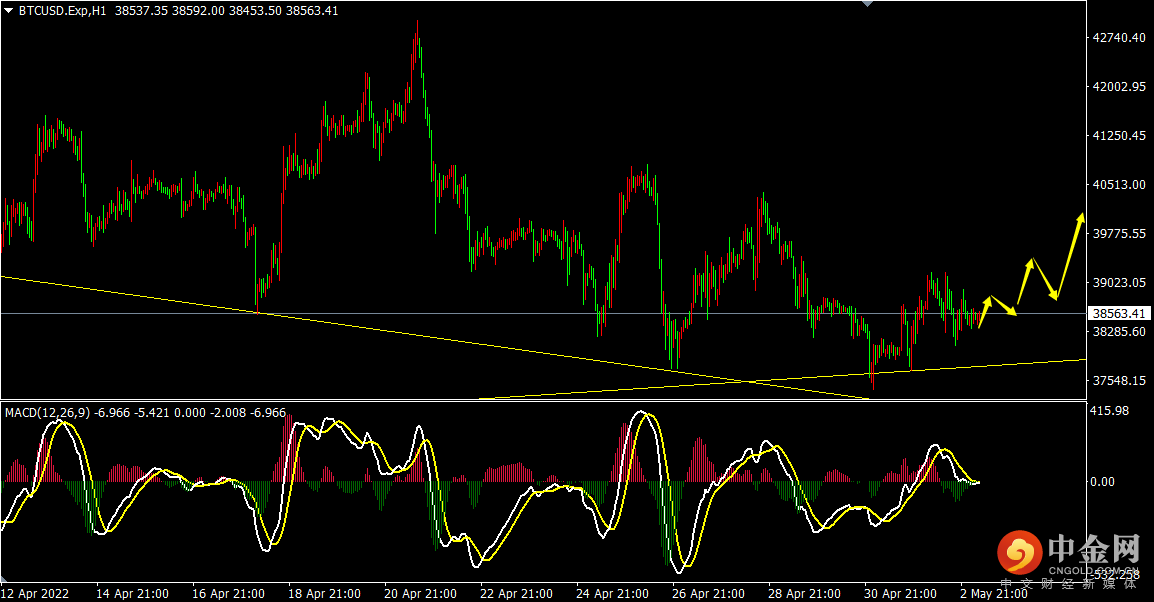Viewport: 1154px width, 602px height.
Task: Click the 12 Apr 2022 date label
Action: click(35, 593)
